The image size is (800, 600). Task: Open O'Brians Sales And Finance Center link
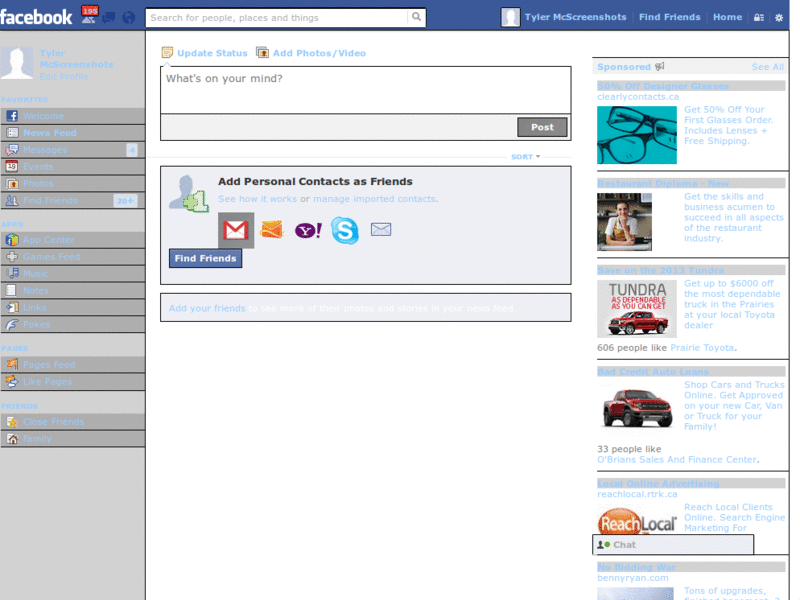677,460
